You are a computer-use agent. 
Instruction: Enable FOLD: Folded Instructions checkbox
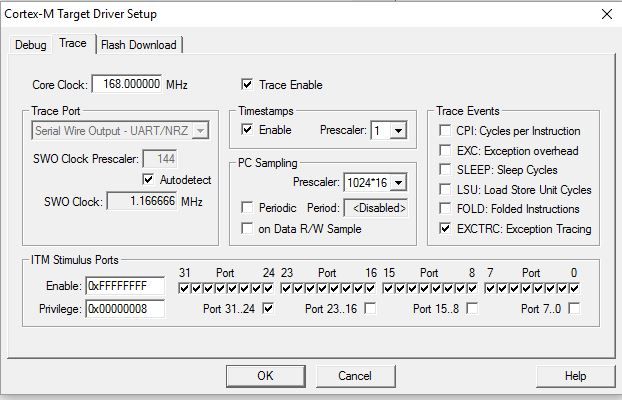[x=445, y=208]
